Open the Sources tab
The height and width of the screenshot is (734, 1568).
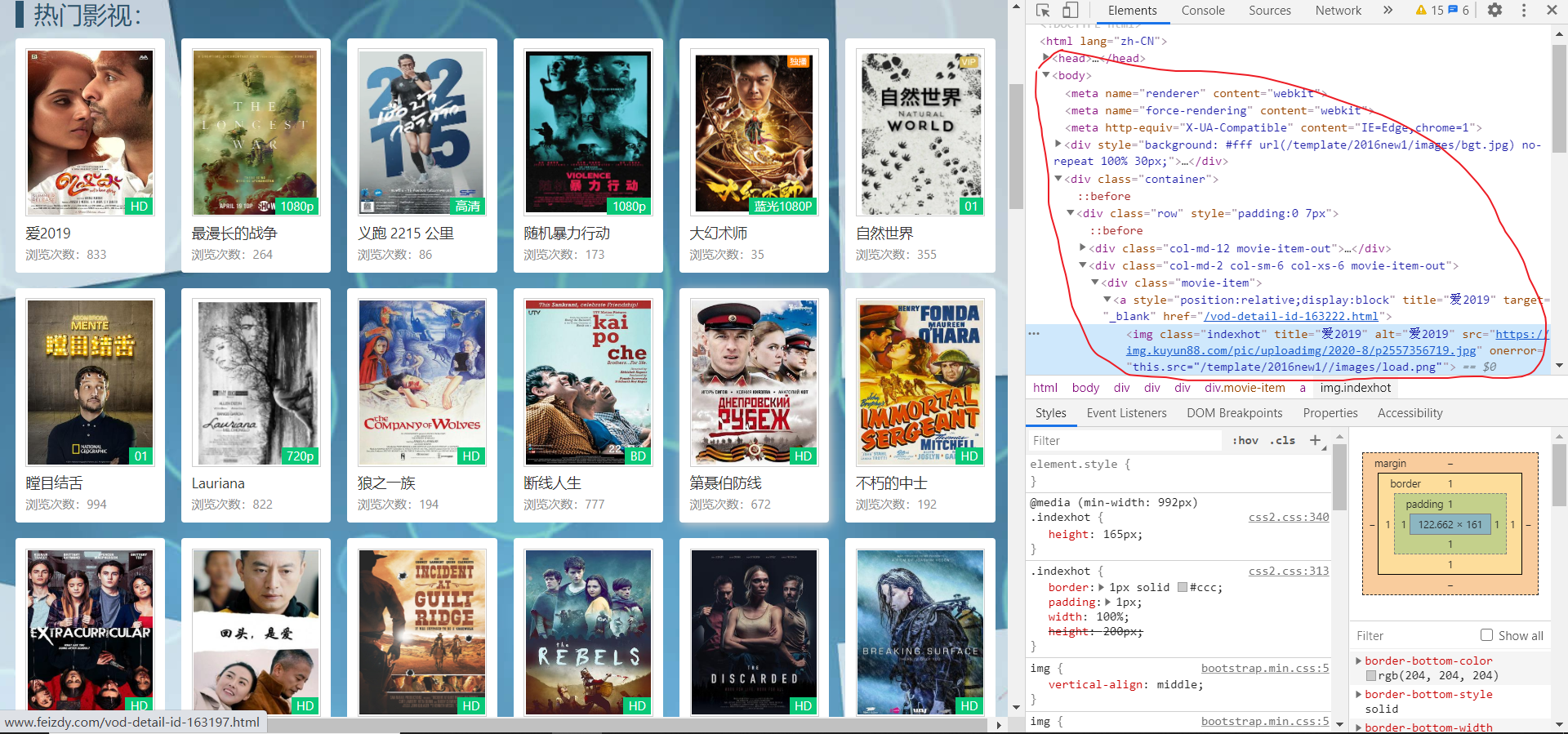(1270, 11)
